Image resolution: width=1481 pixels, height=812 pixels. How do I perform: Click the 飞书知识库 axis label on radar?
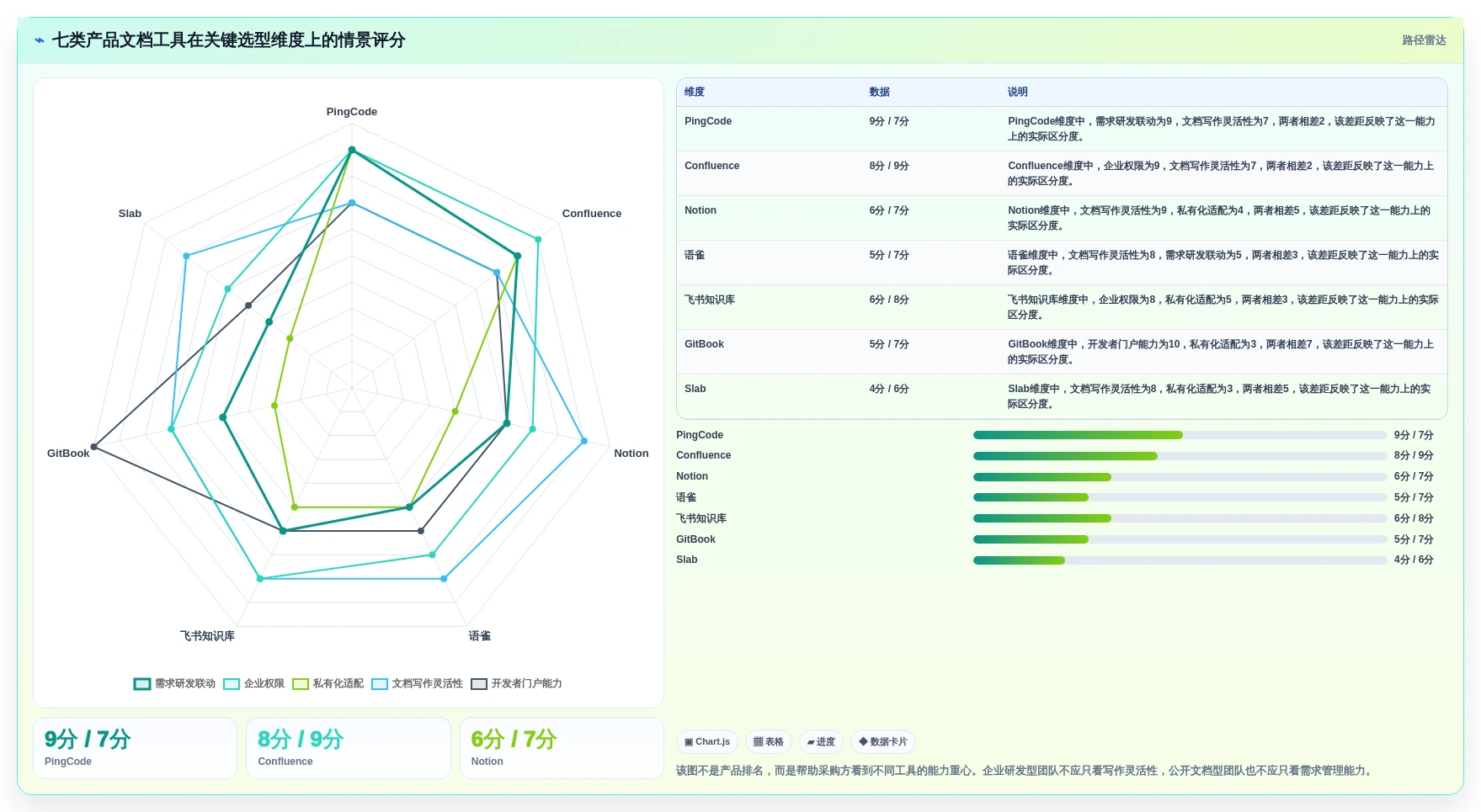click(x=207, y=636)
